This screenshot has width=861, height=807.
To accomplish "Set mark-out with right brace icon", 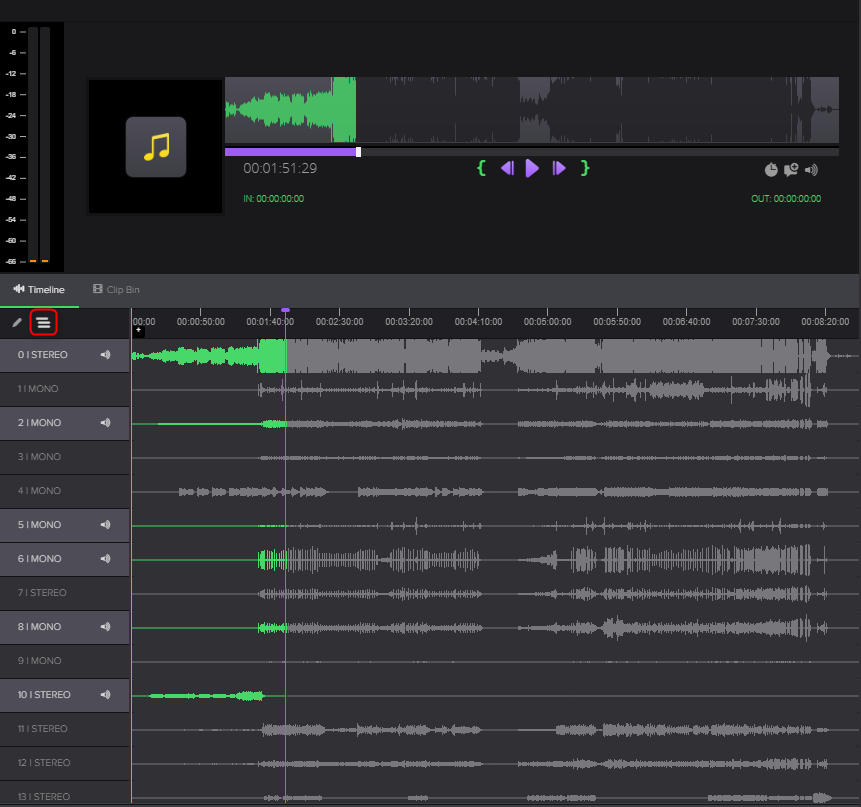I will pos(585,168).
